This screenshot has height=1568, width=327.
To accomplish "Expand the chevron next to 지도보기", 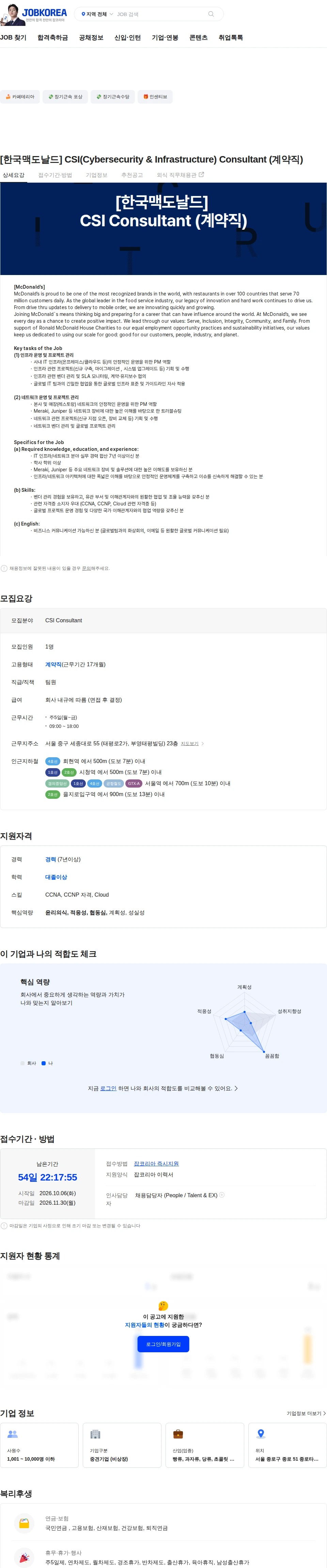I will pyautogui.click(x=202, y=743).
